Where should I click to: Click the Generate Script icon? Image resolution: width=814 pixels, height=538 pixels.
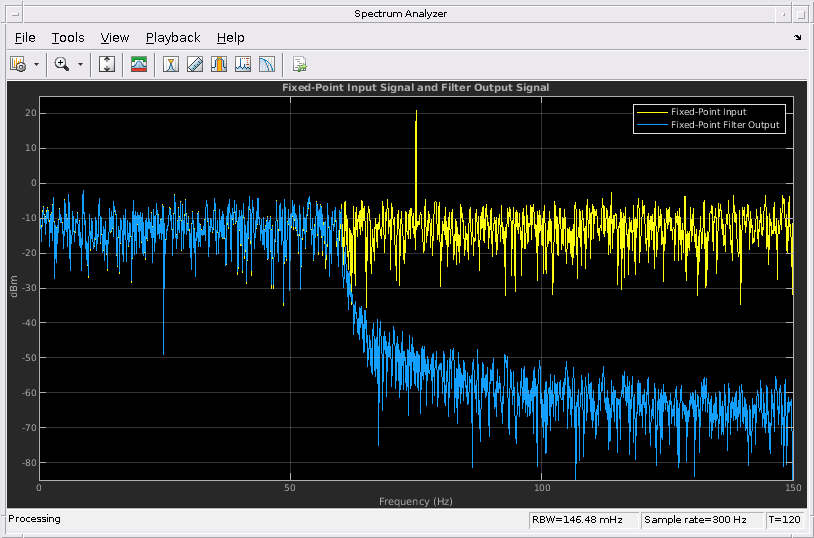[299, 64]
